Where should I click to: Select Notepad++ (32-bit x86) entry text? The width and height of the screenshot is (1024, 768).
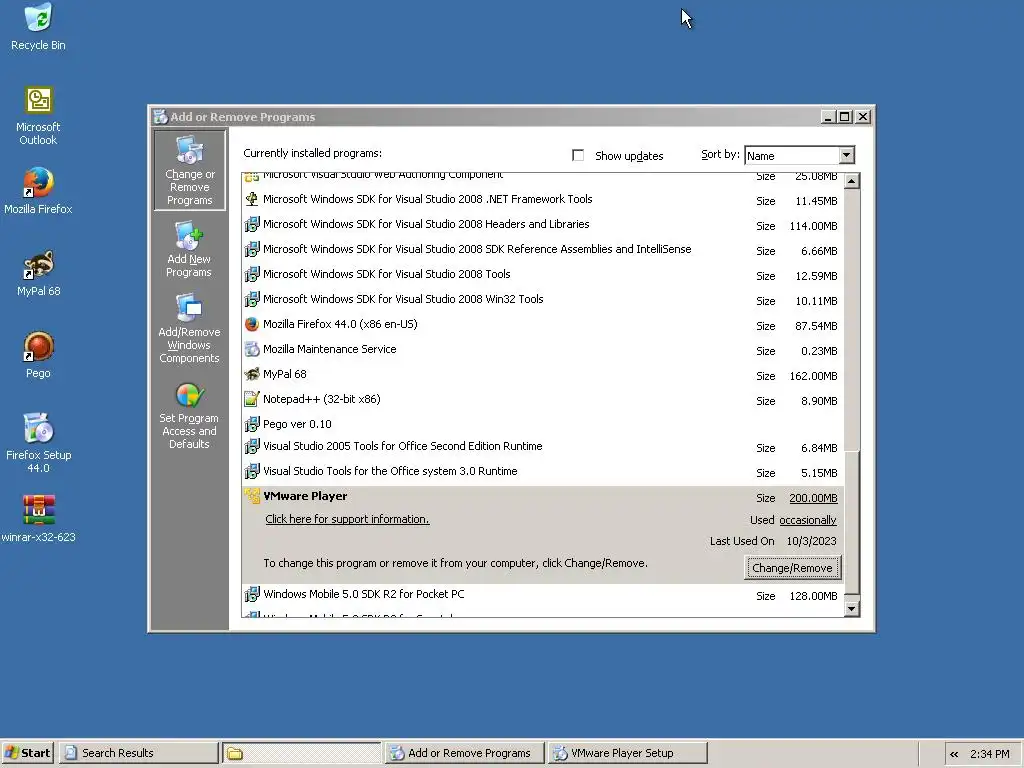click(321, 399)
